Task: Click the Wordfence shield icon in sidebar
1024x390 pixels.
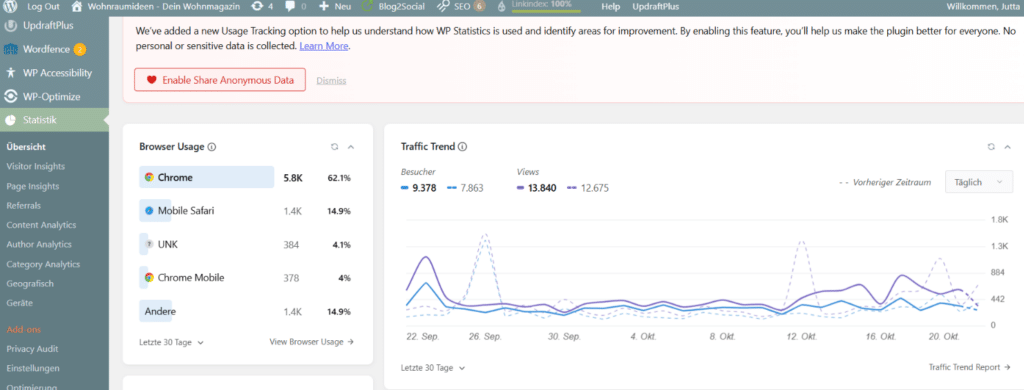Action: (10, 50)
